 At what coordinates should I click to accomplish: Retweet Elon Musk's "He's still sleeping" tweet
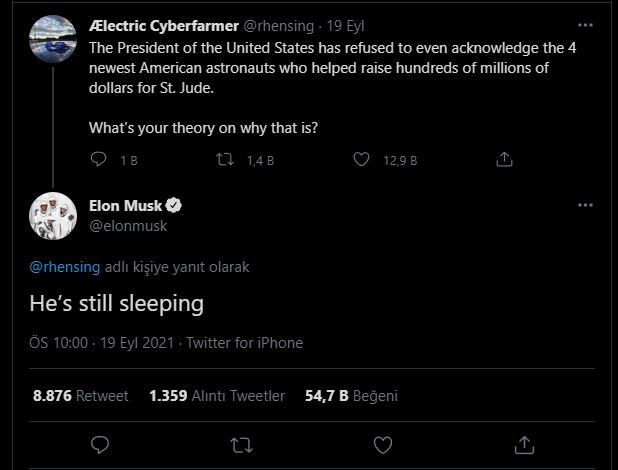click(241, 443)
